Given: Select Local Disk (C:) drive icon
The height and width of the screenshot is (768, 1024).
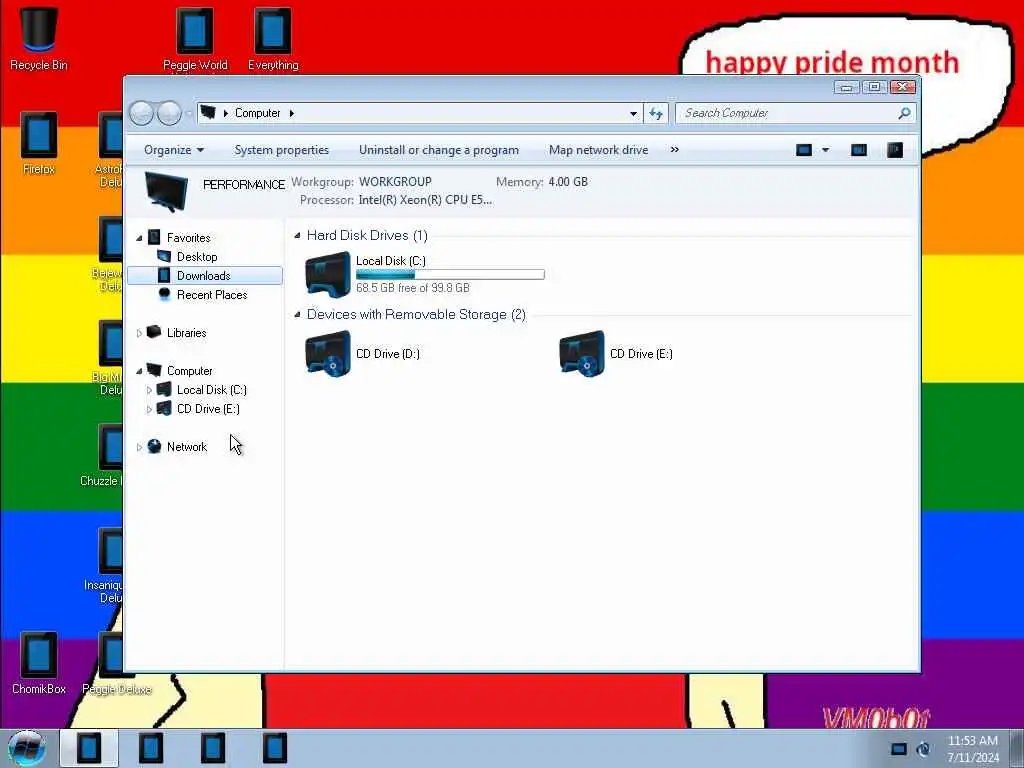Looking at the screenshot, I should (x=328, y=274).
